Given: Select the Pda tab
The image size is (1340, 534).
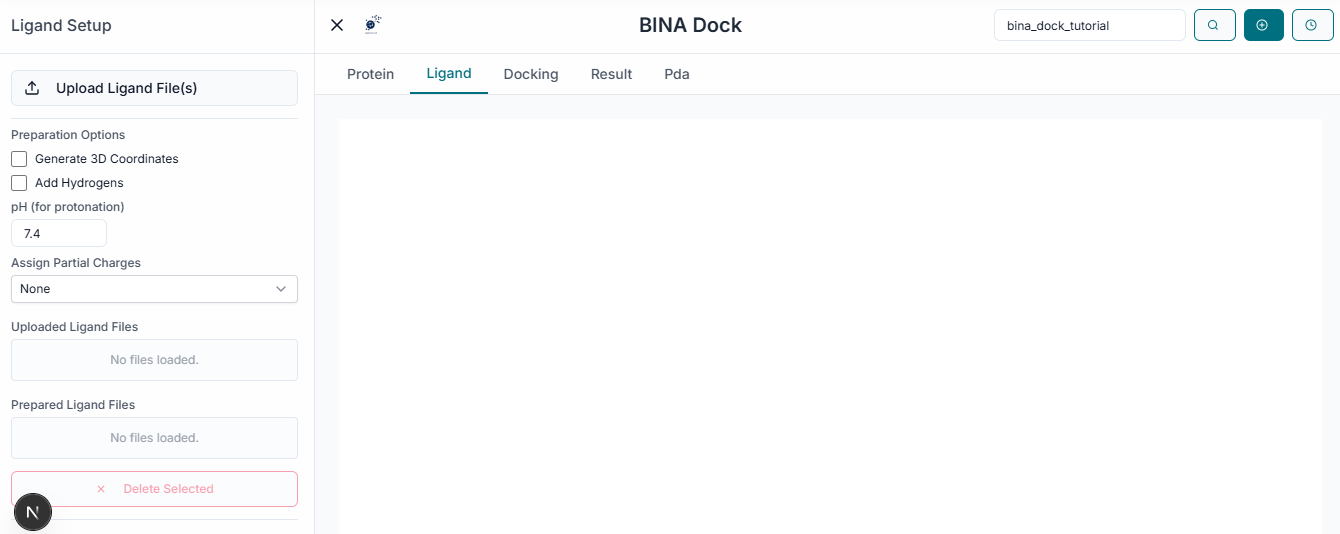Looking at the screenshot, I should [676, 74].
